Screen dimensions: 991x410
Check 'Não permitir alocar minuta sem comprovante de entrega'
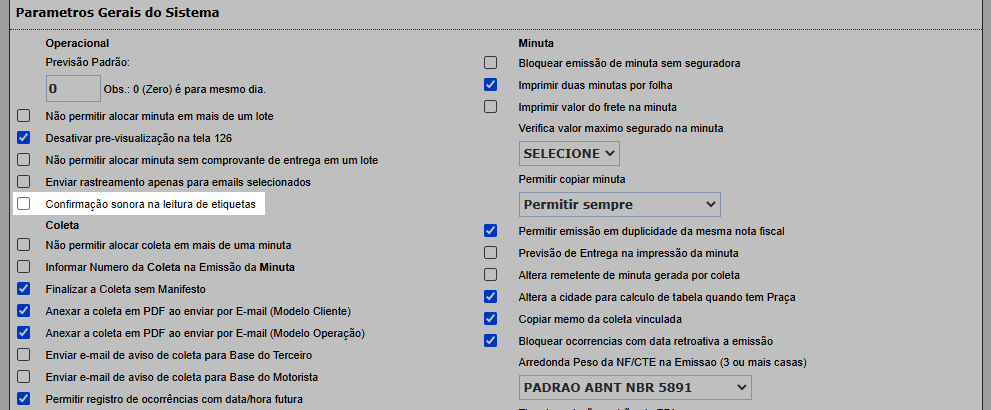(x=24, y=160)
